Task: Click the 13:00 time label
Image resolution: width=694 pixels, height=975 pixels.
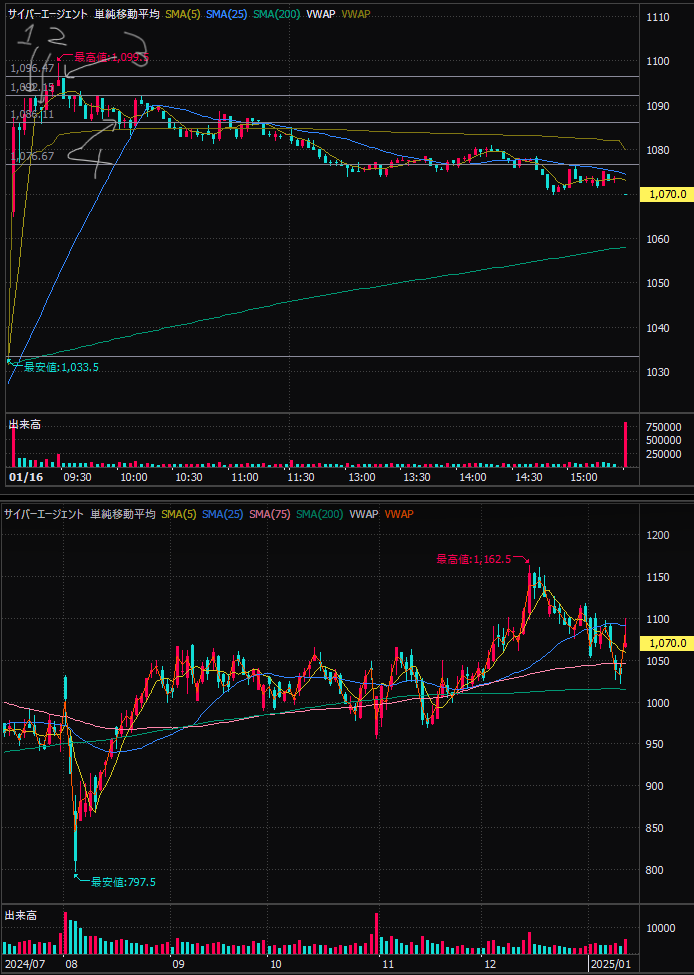Action: click(362, 477)
